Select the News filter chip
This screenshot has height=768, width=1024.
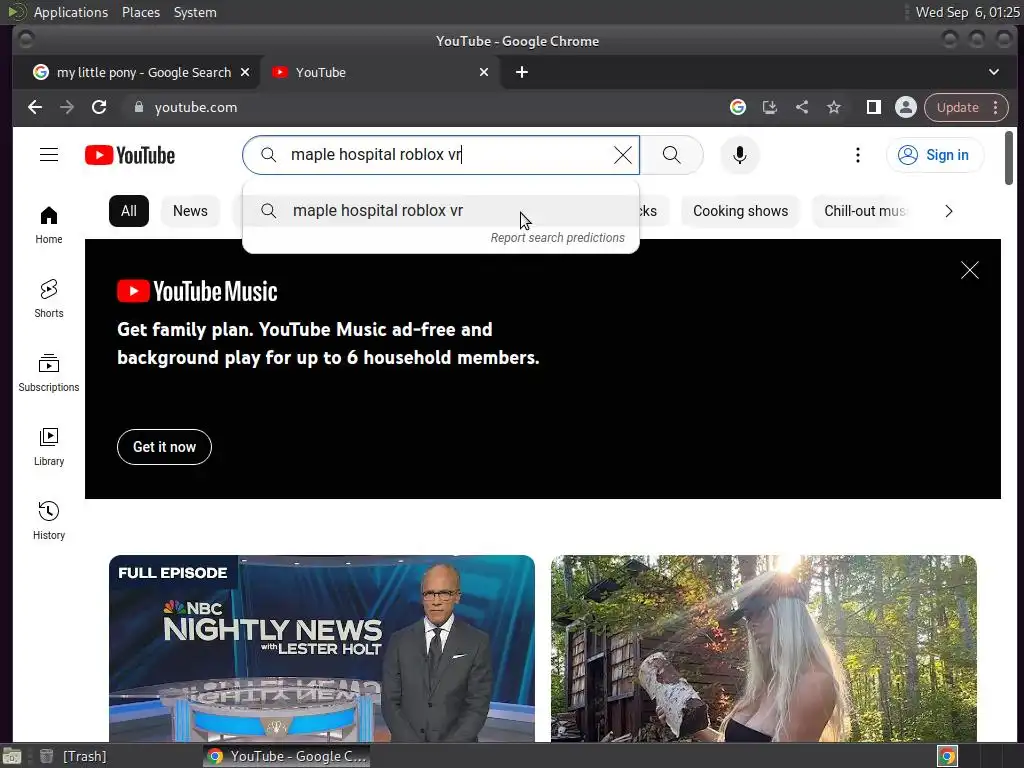pos(190,211)
